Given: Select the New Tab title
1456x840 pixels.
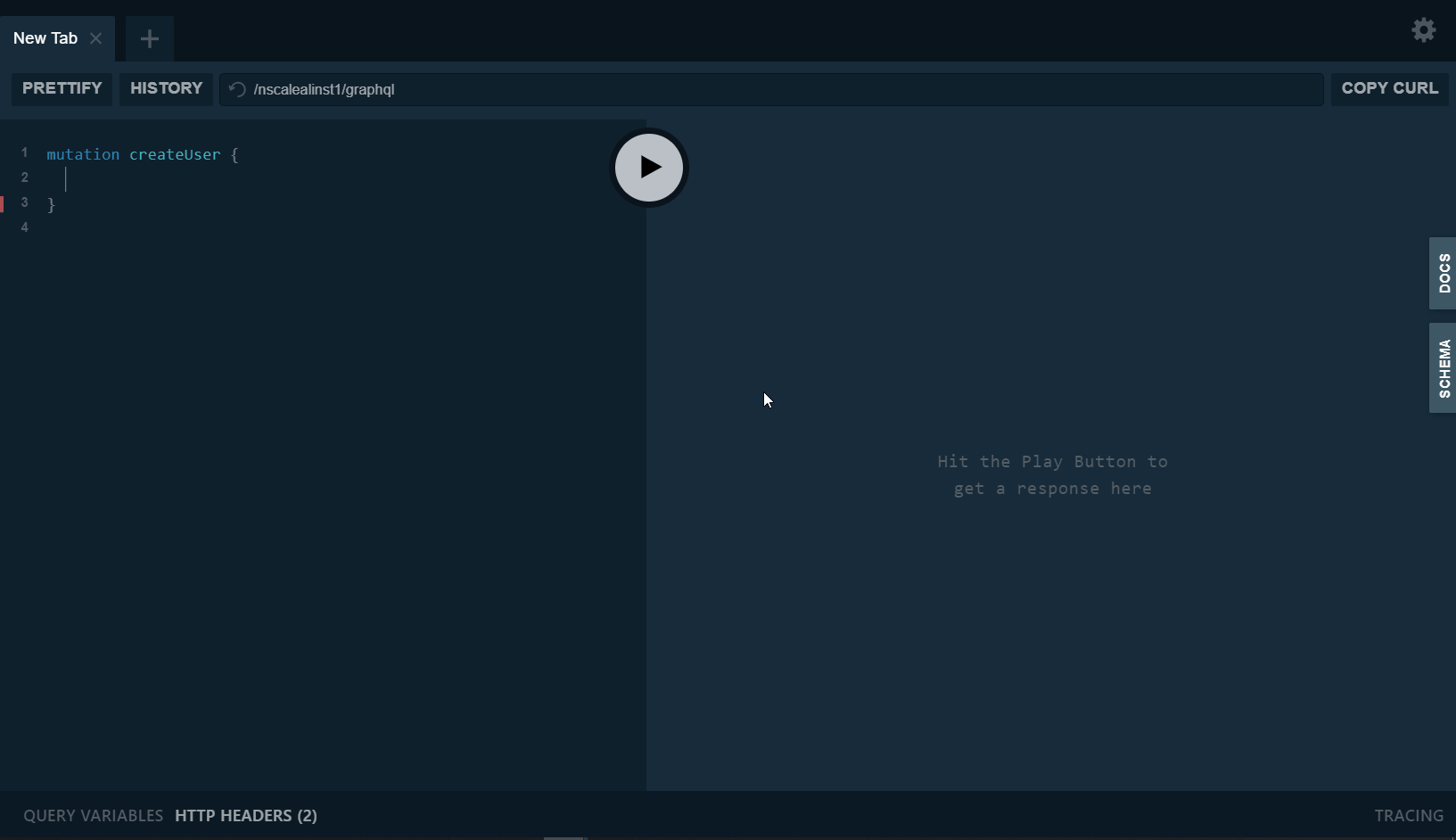Looking at the screenshot, I should click(45, 38).
